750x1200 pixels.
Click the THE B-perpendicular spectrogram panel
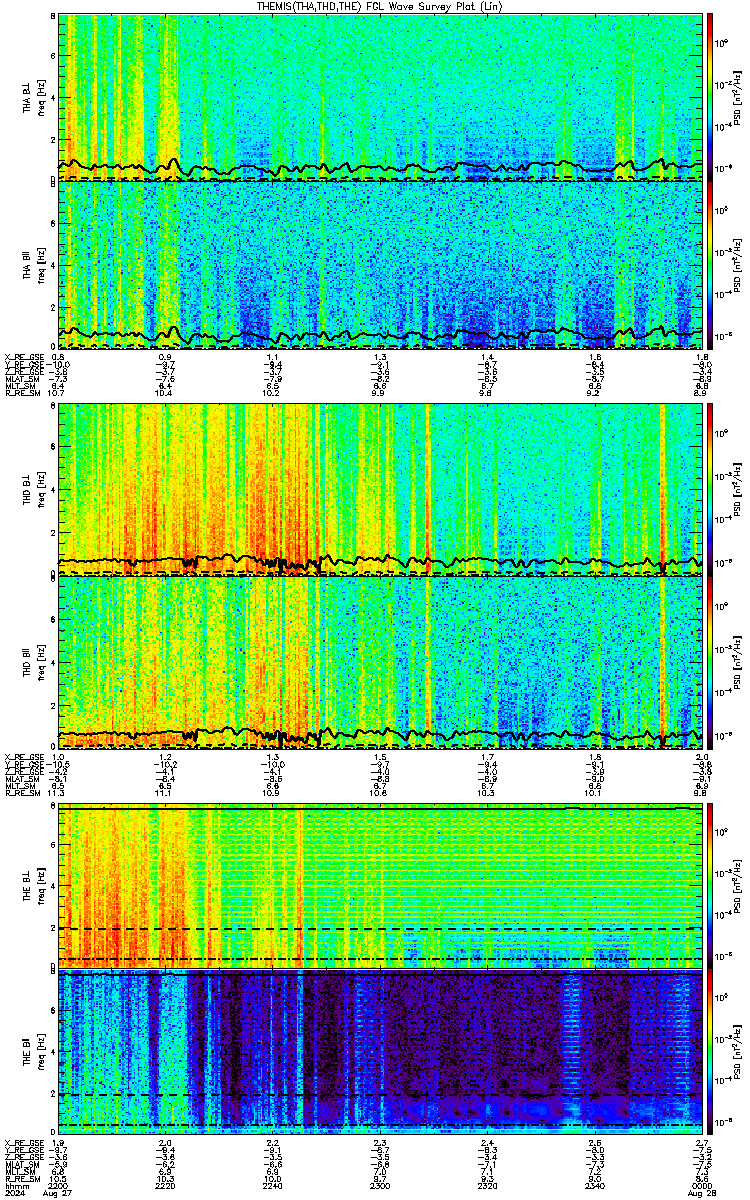tap(380, 885)
